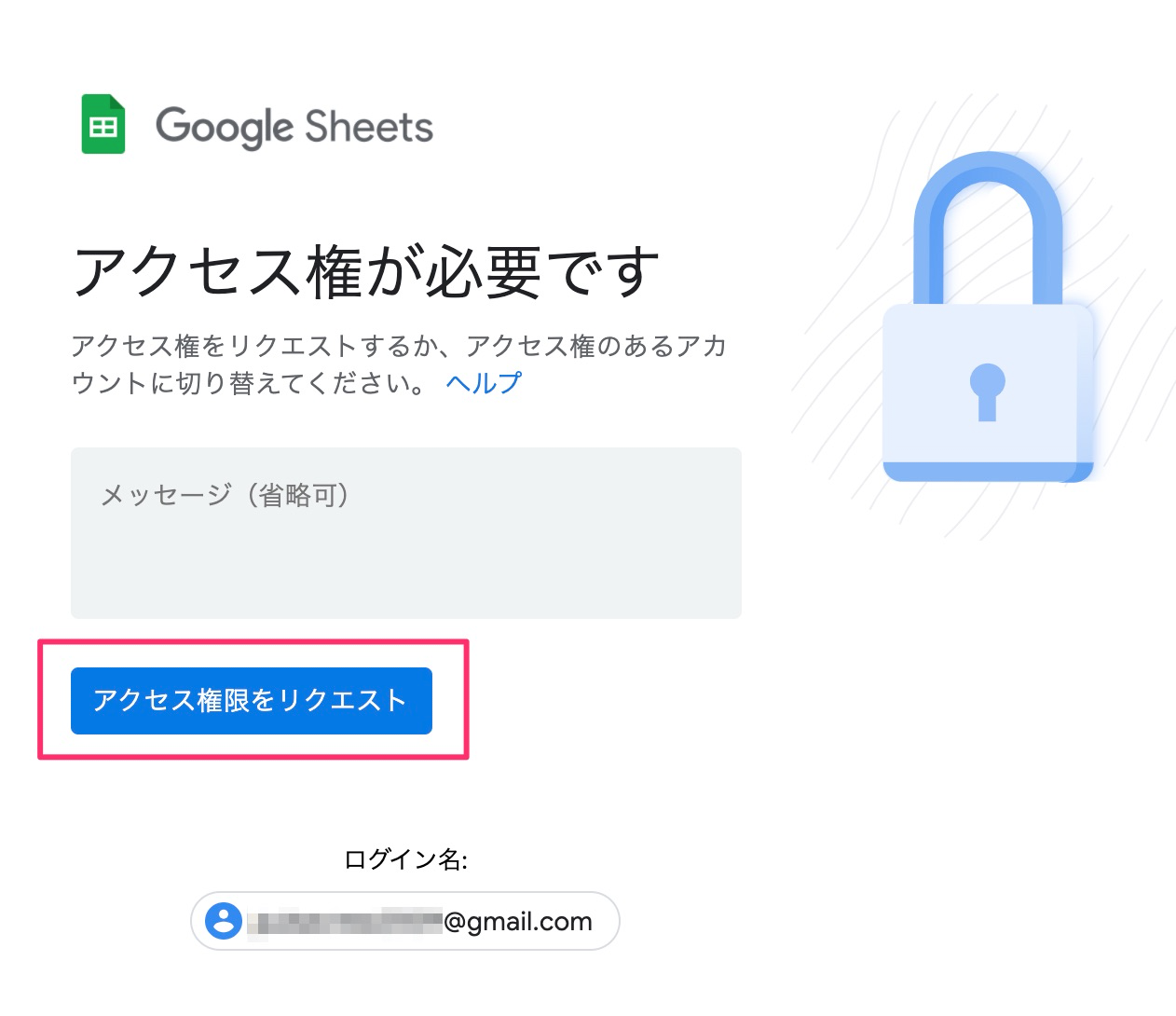Click the keyhole on the padlock

coord(987,390)
